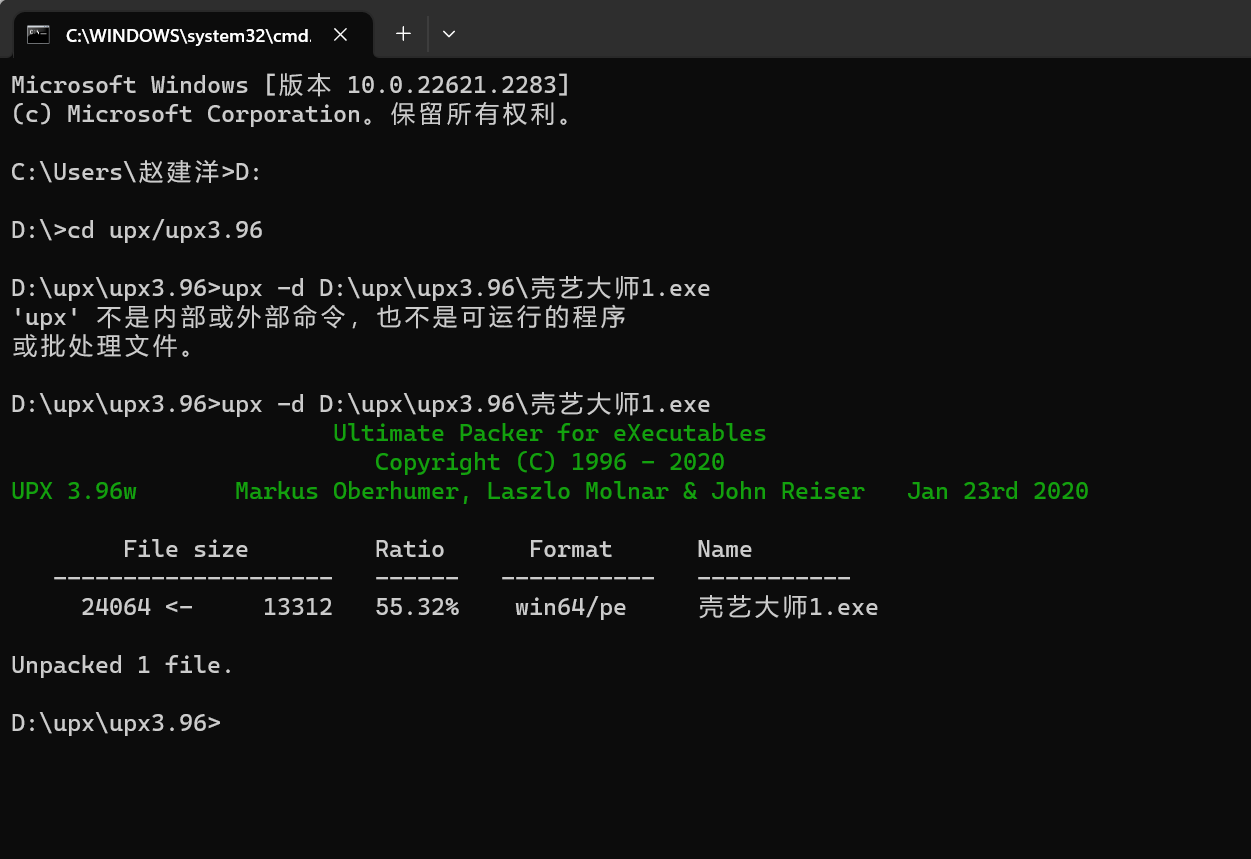Image resolution: width=1251 pixels, height=859 pixels.
Task: Click the "Unpacked 1 file." message
Action: [x=122, y=665]
